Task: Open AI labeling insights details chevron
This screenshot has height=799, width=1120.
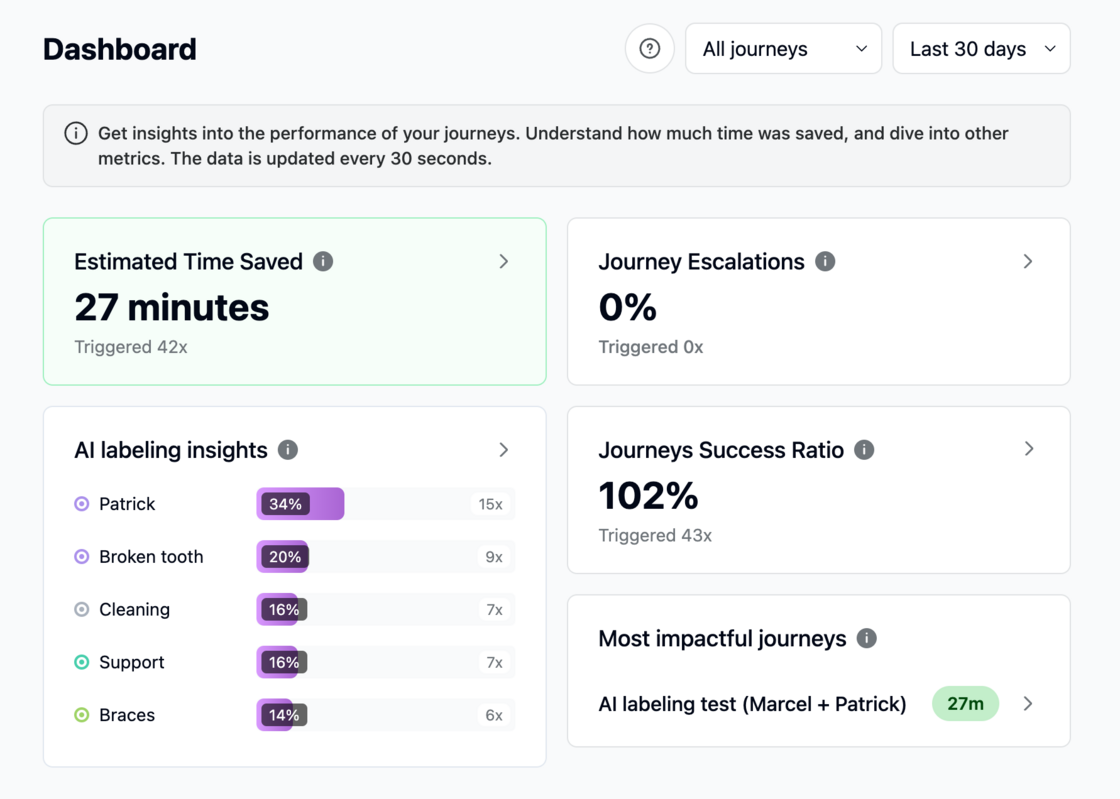Action: pyautogui.click(x=504, y=450)
